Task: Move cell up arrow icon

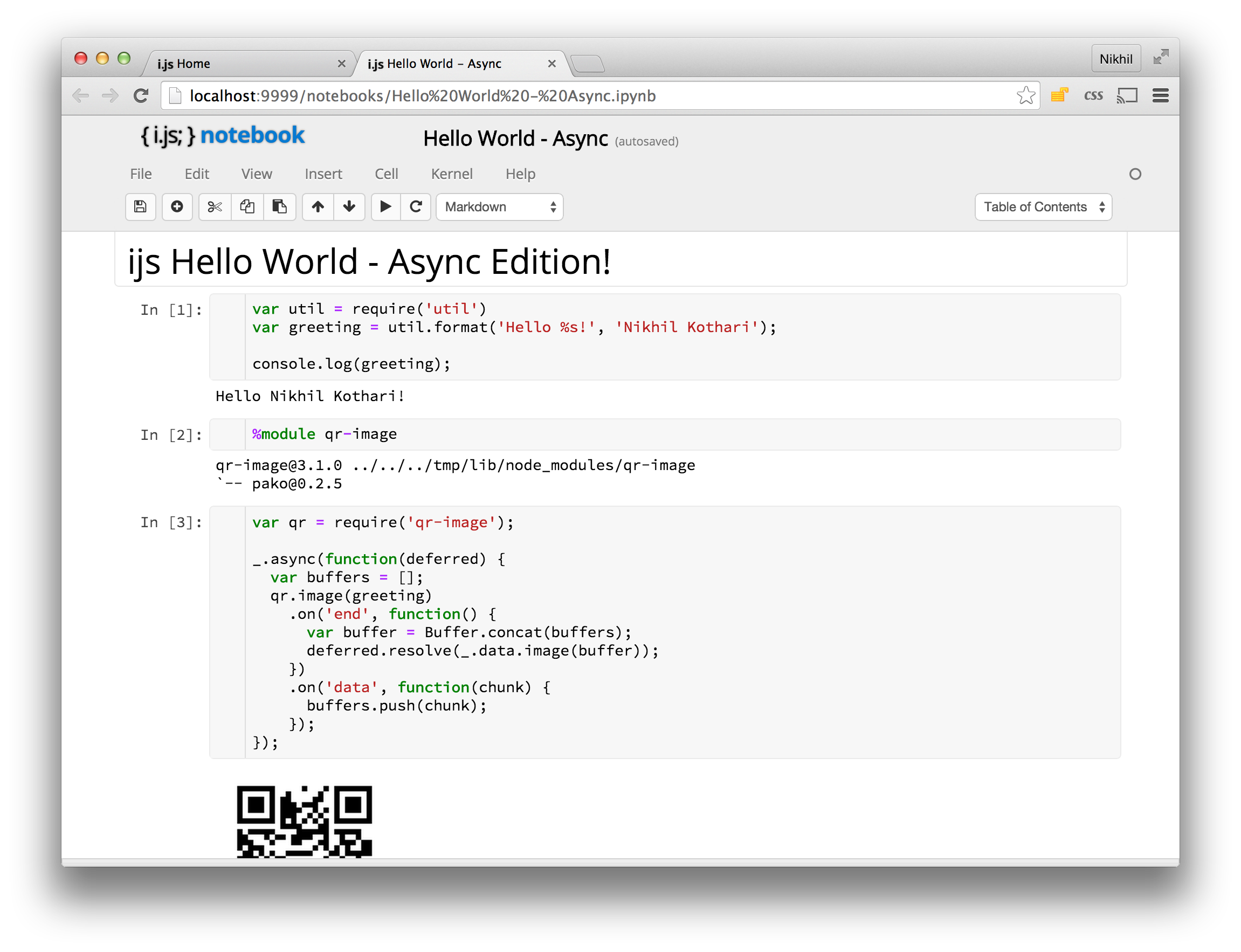Action: coord(318,207)
